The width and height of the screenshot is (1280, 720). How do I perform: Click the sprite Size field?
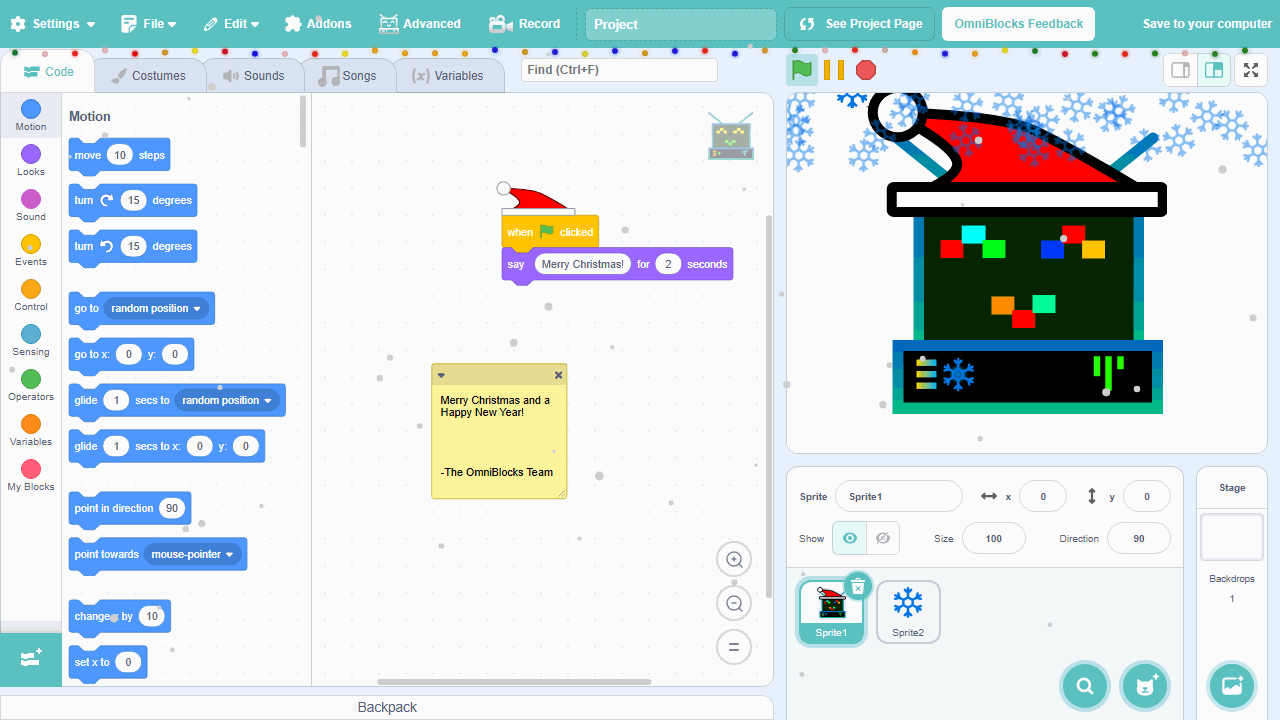(994, 538)
